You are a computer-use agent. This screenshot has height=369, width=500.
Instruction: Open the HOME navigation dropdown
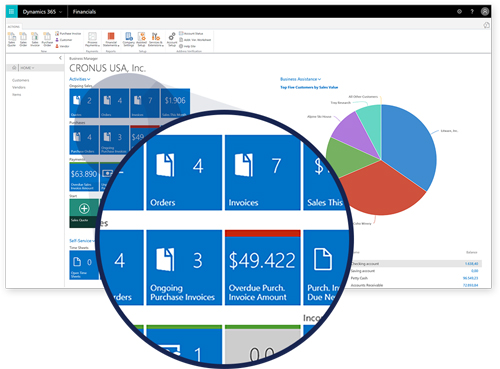(x=27, y=68)
